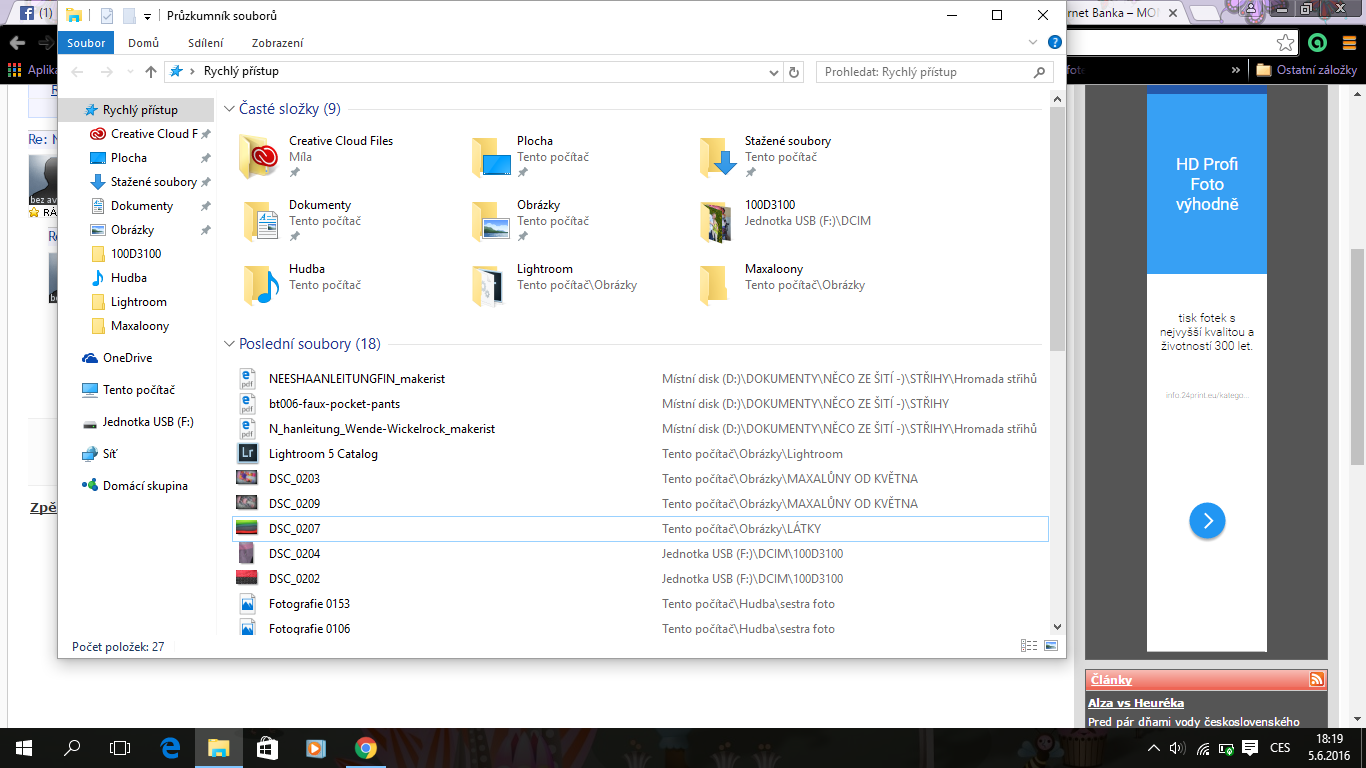The width and height of the screenshot is (1366, 768).
Task: Open the Hudba folder tile
Action: pos(301,285)
